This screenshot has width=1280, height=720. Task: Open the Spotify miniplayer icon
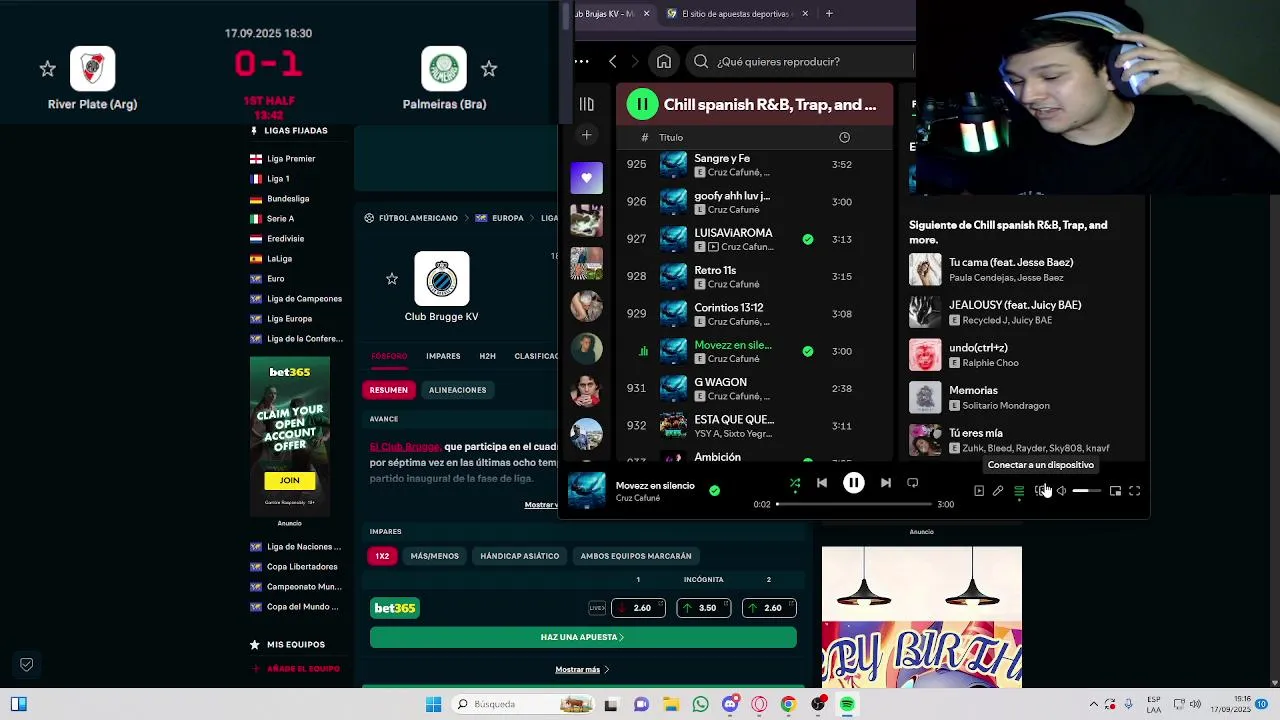1115,491
